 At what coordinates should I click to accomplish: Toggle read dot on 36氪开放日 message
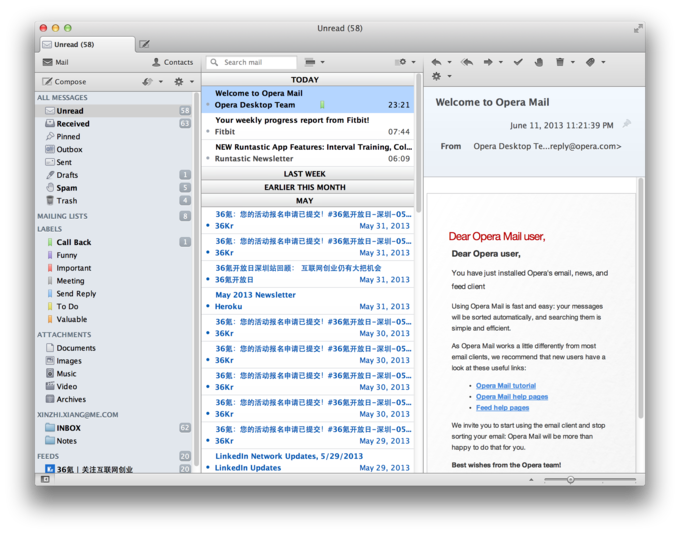208,279
